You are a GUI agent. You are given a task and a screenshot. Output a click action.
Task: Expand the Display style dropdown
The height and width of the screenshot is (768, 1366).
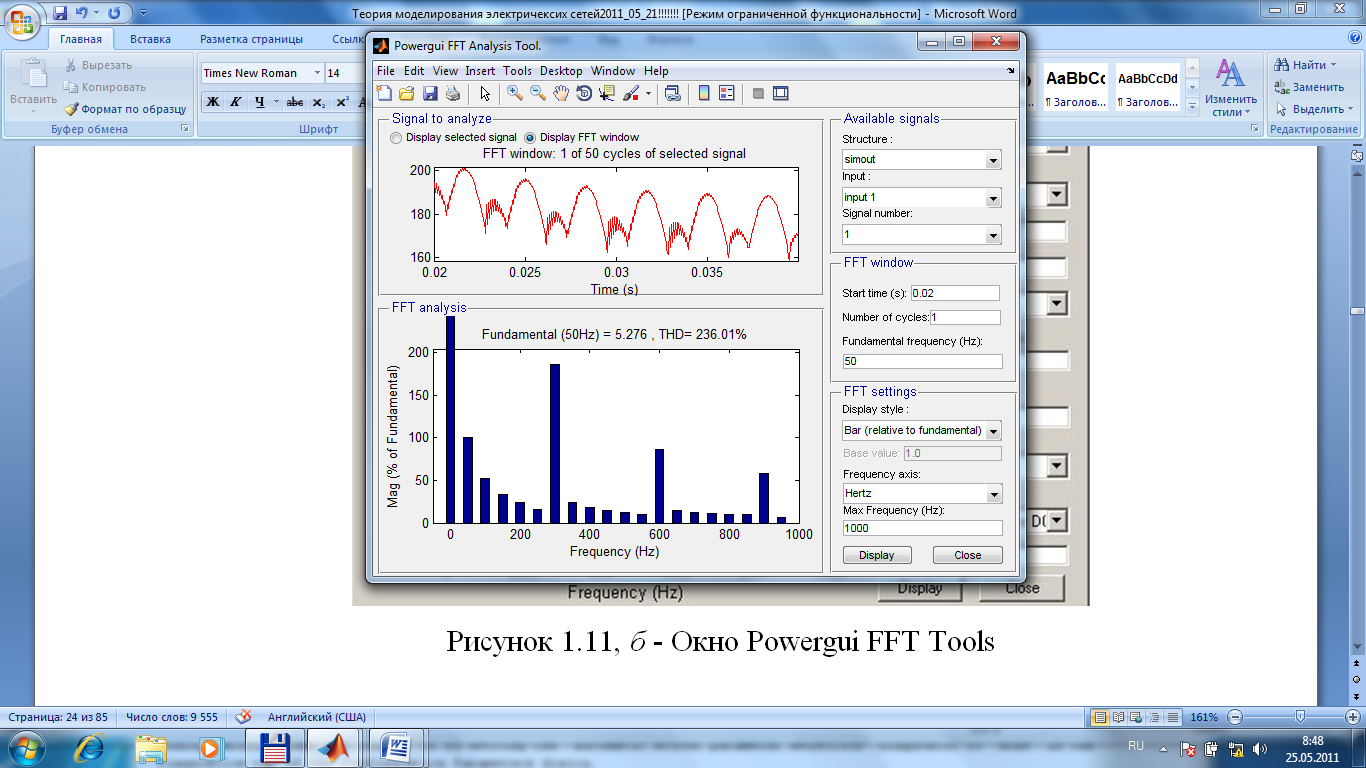tap(993, 431)
